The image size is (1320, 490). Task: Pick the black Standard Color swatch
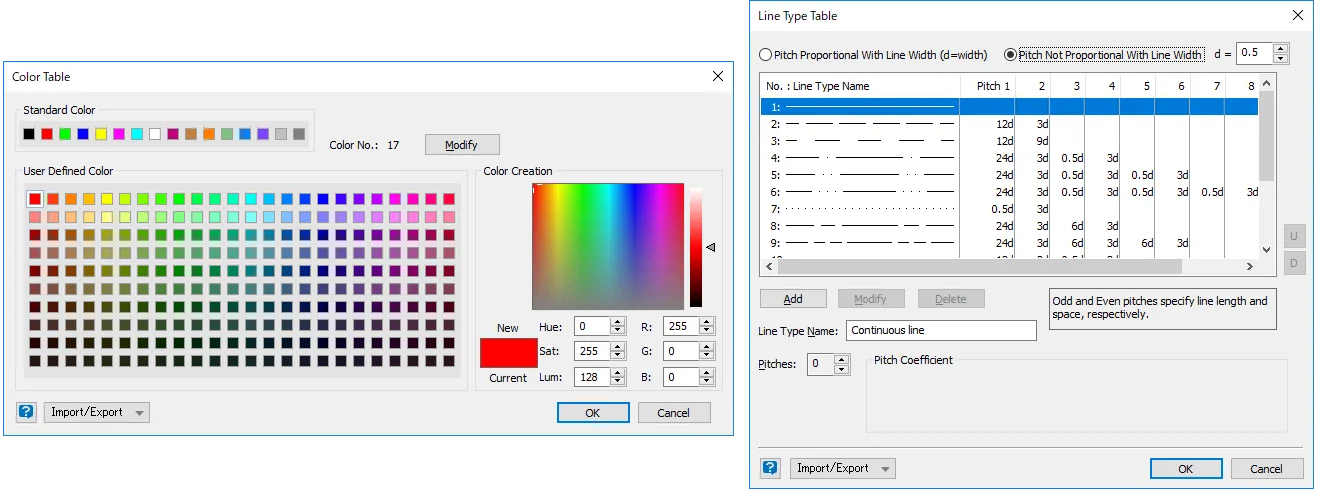(29, 134)
